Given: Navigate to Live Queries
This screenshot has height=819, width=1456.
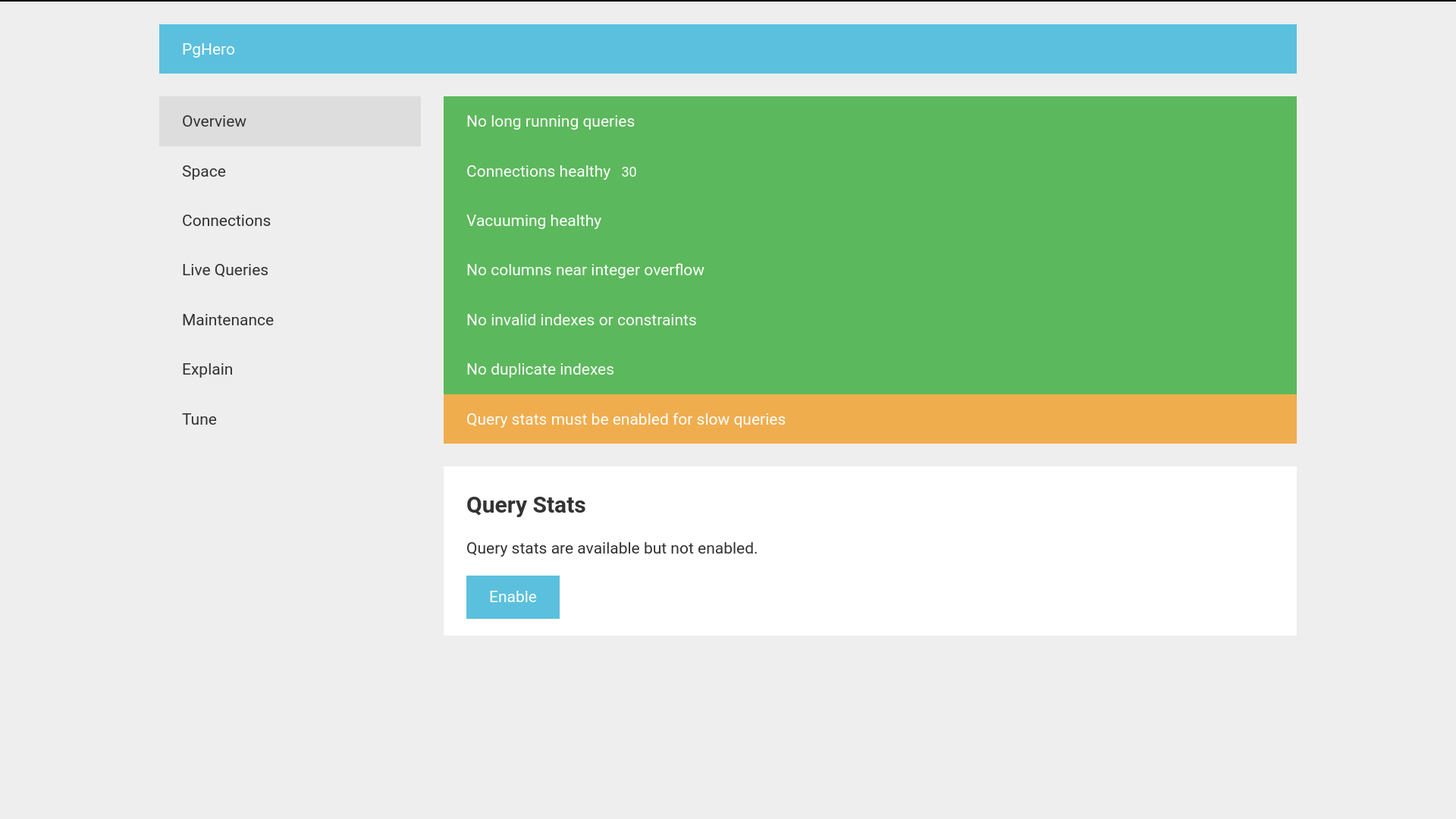Looking at the screenshot, I should (x=224, y=270).
